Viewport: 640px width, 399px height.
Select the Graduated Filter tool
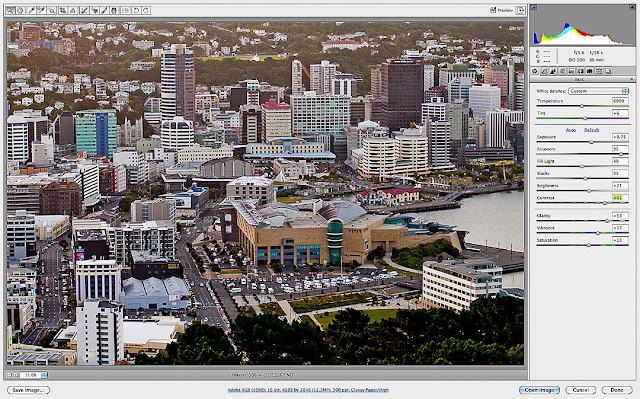coord(114,11)
